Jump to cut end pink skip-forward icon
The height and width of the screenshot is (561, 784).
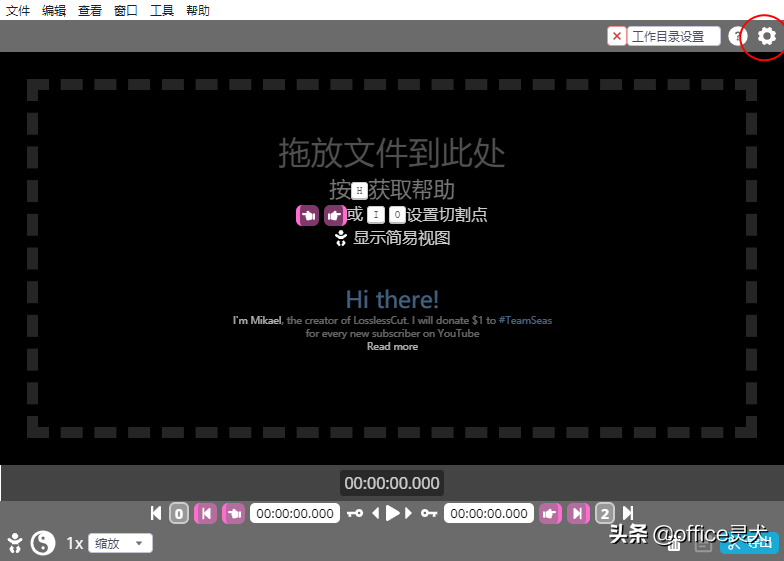(x=578, y=514)
